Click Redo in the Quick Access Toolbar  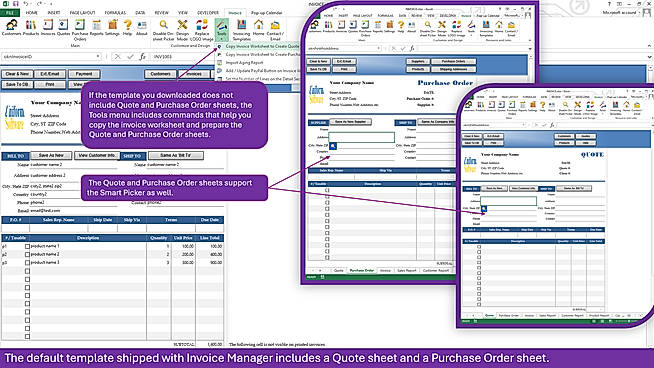40,4
